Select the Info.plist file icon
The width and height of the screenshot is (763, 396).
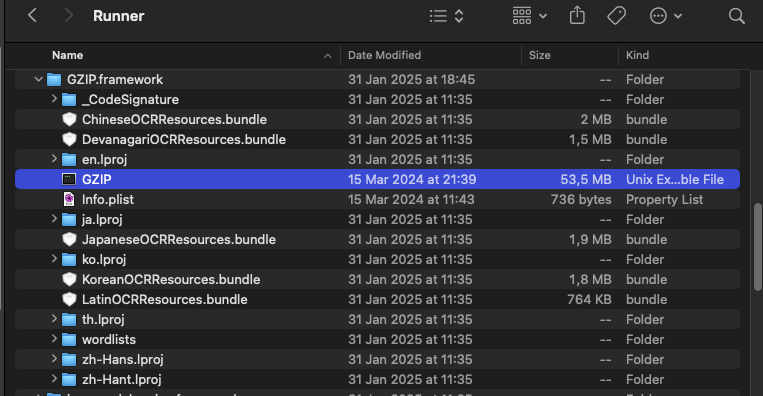point(69,199)
